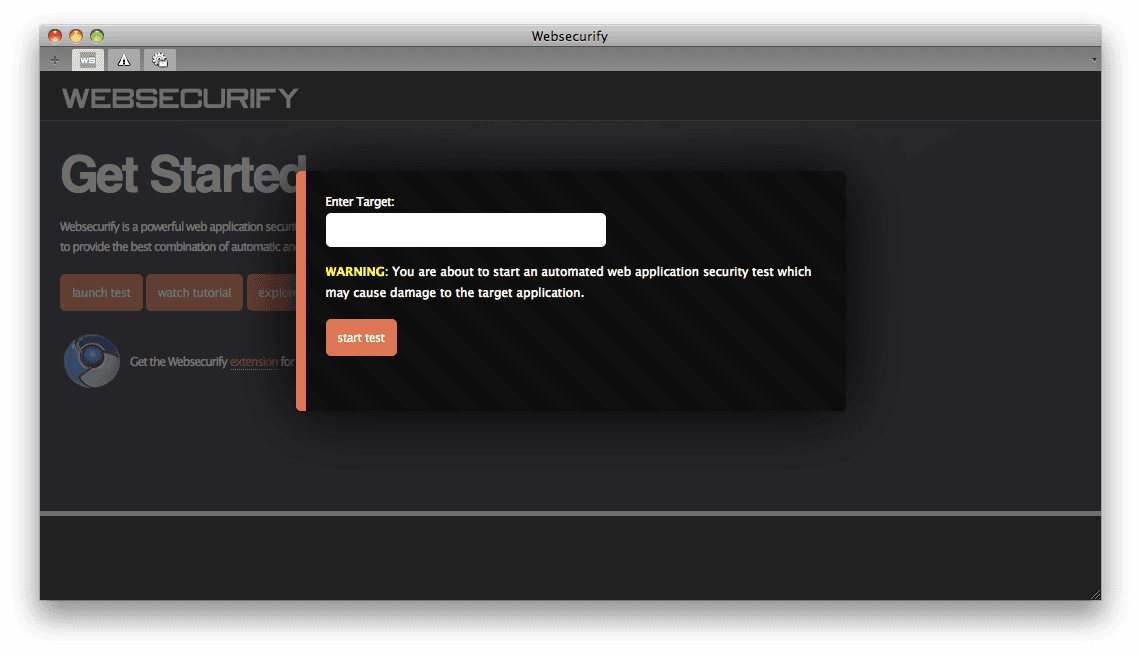The width and height of the screenshot is (1141, 655).
Task: Click the Chromium browser logo icon
Action: 92,361
